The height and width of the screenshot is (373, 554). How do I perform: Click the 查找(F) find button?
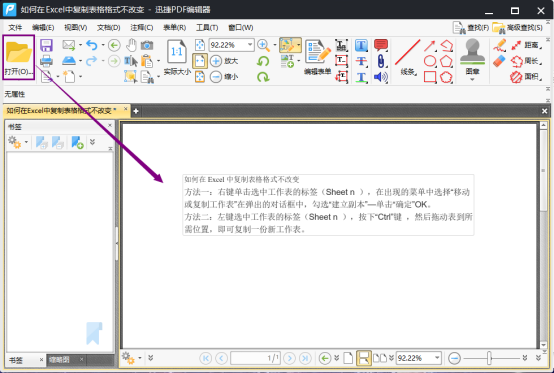[x=471, y=28]
